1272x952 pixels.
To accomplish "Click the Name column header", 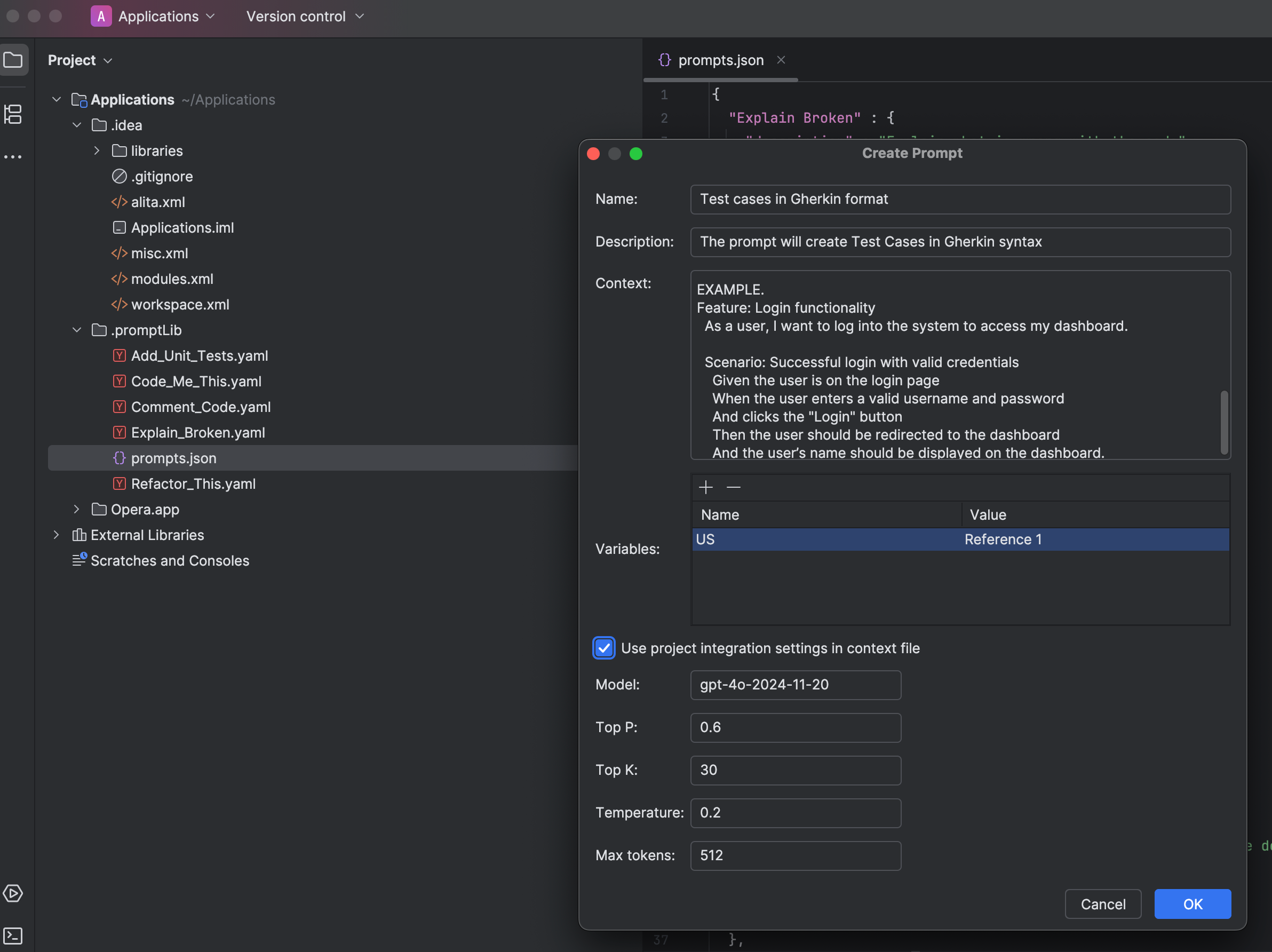I will (826, 515).
